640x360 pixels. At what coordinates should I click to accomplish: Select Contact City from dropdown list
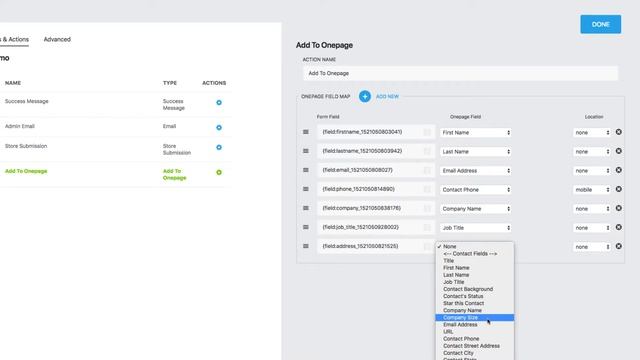pos(475,353)
